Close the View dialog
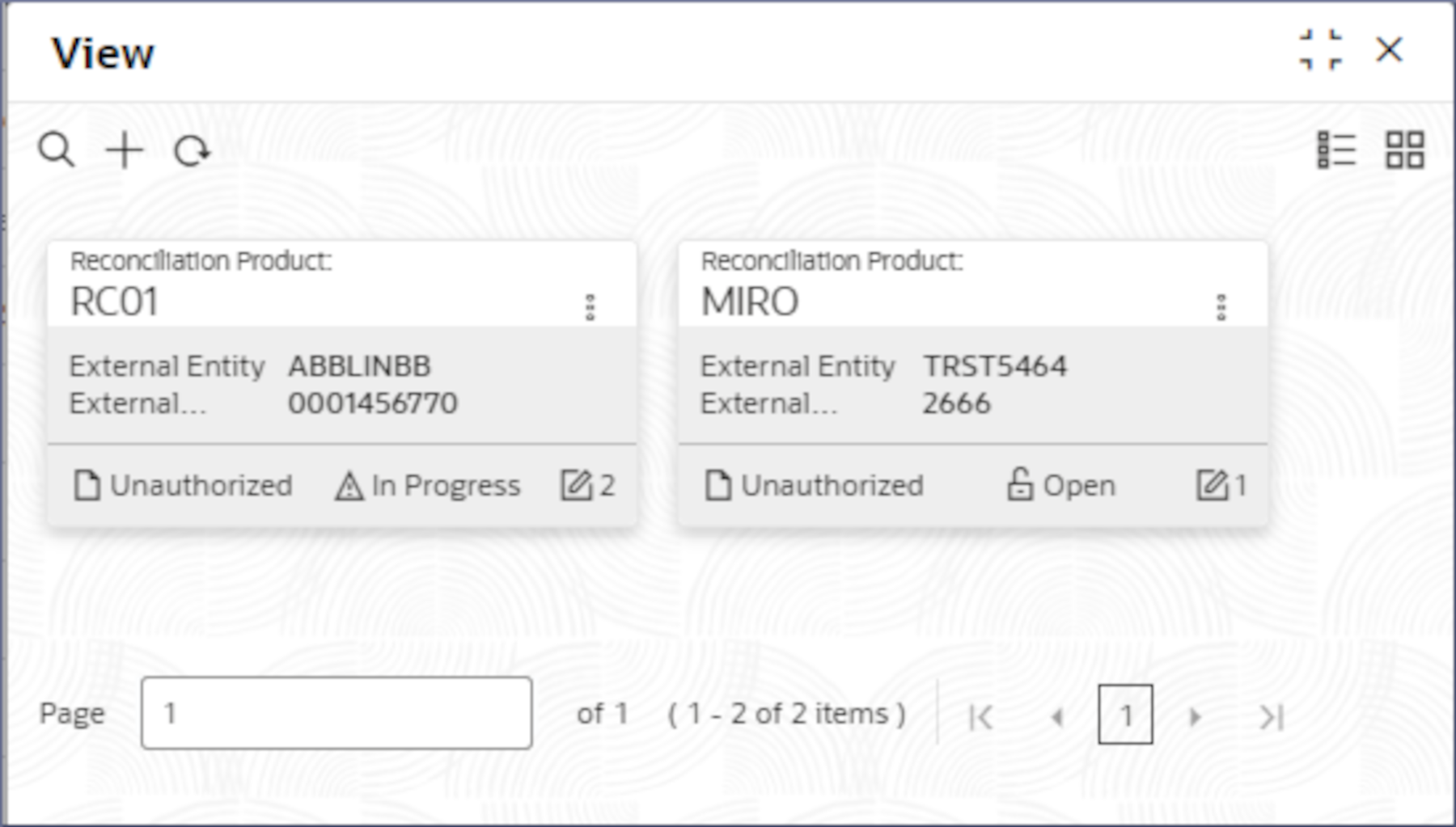1456x827 pixels. point(1390,50)
